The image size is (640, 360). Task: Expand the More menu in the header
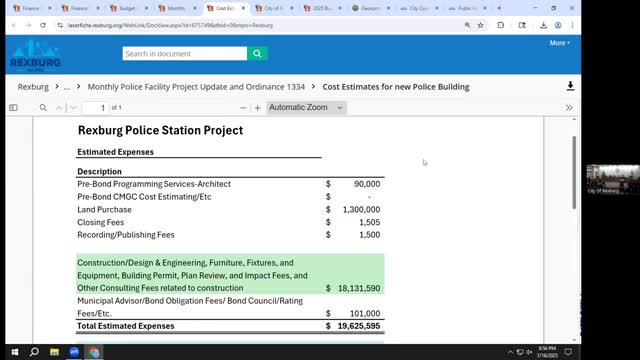point(559,43)
